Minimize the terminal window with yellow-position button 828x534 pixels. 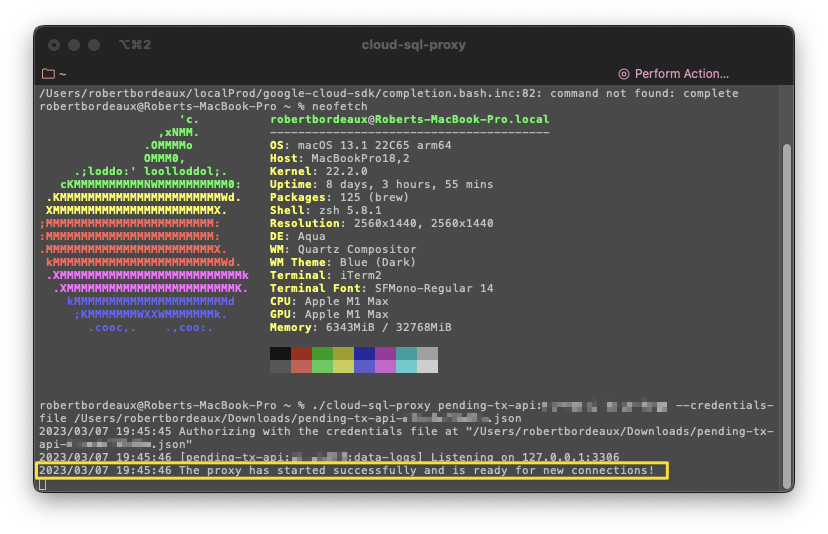74,45
